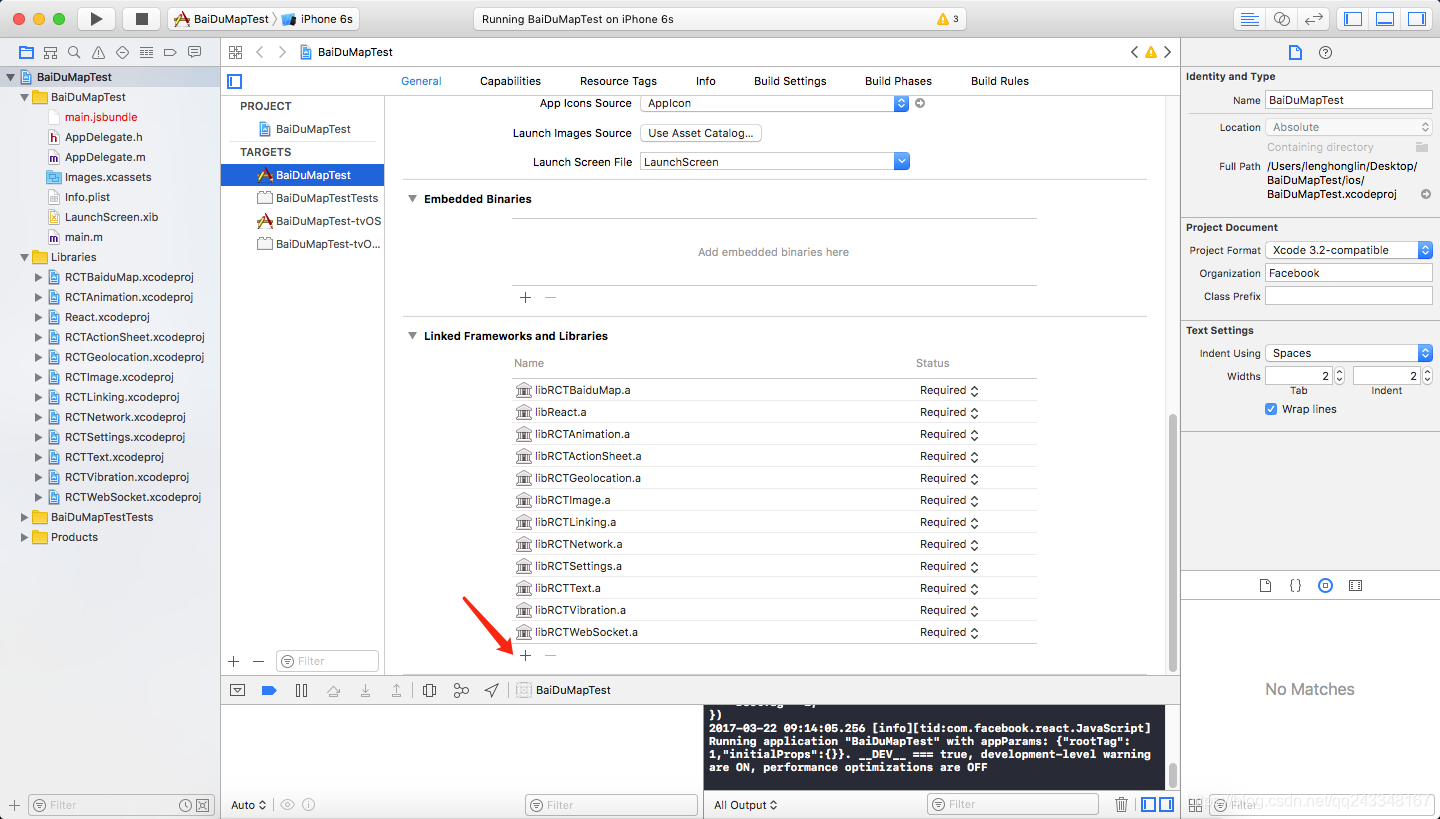This screenshot has height=819, width=1440.
Task: Increment the Tab width stepper
Action: pyautogui.click(x=1340, y=372)
